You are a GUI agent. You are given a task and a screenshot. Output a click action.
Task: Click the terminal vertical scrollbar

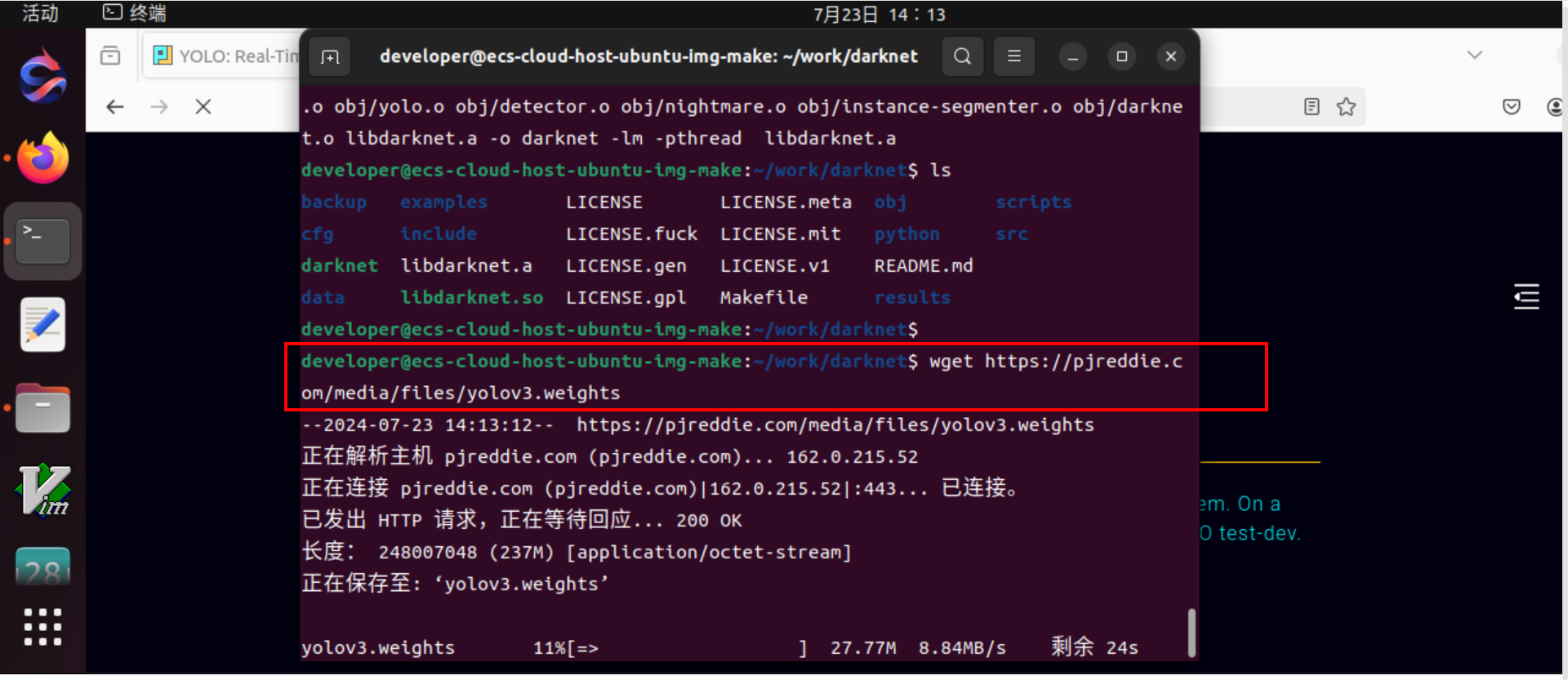(1192, 632)
